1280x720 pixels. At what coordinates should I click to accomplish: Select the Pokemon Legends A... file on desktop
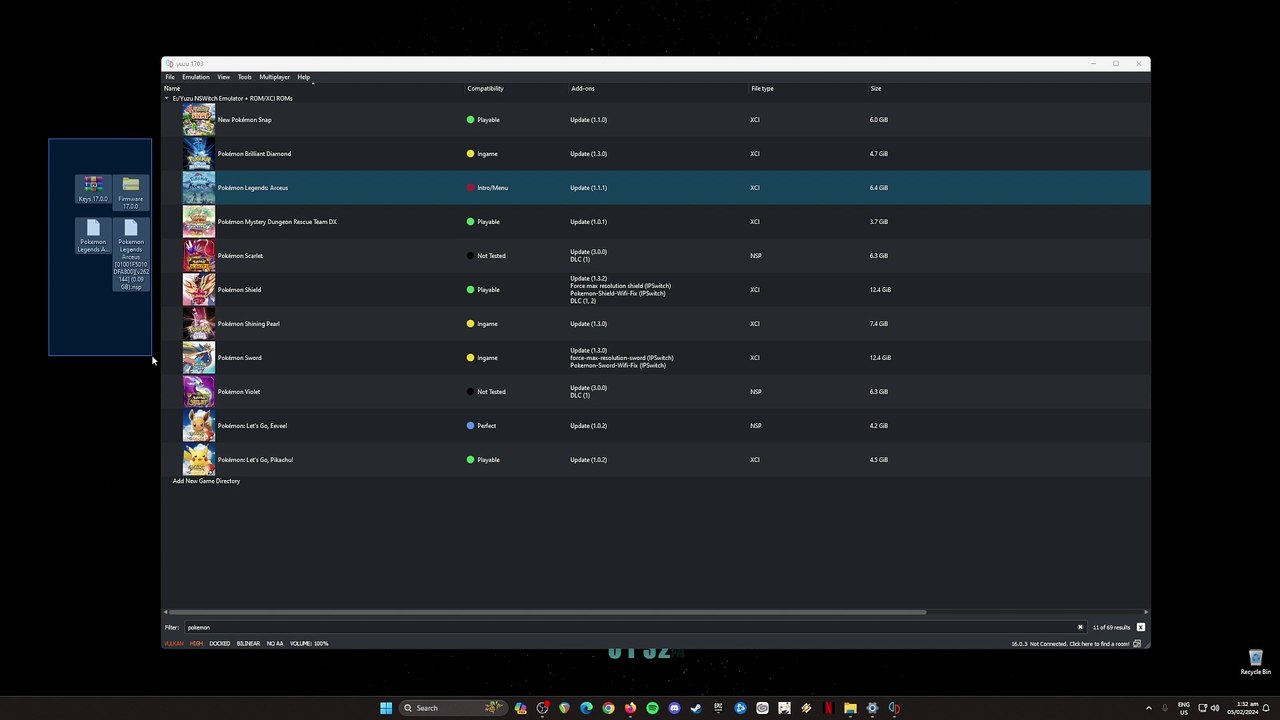pyautogui.click(x=93, y=236)
